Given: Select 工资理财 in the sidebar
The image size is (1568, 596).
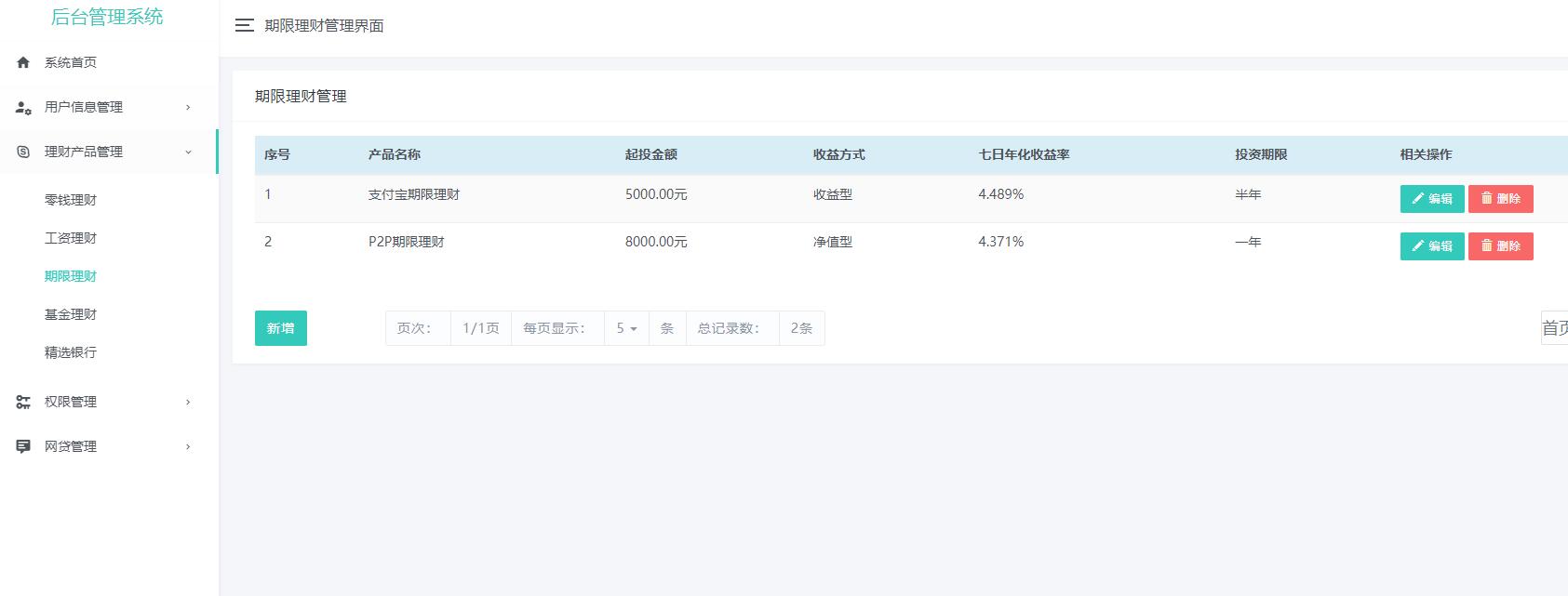Looking at the screenshot, I should (71, 238).
